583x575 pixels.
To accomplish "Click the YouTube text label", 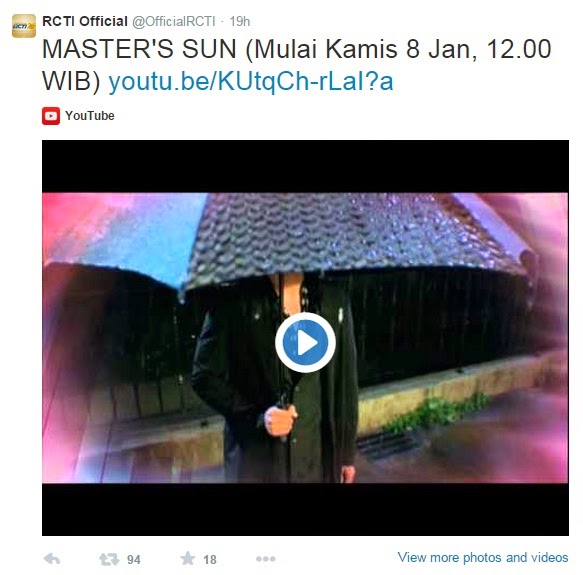I will coord(90,116).
